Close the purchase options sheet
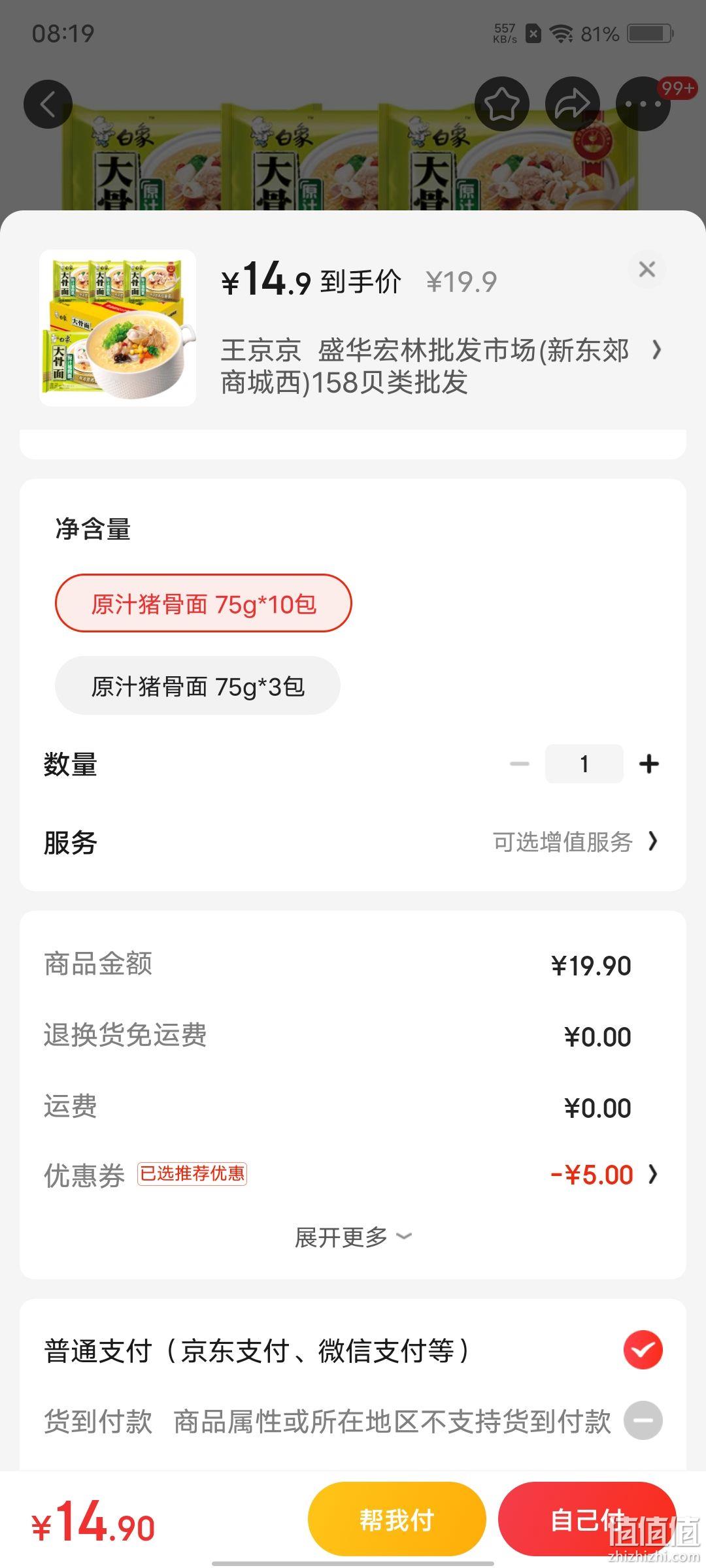Screen dimensions: 706x1568 coord(647,269)
